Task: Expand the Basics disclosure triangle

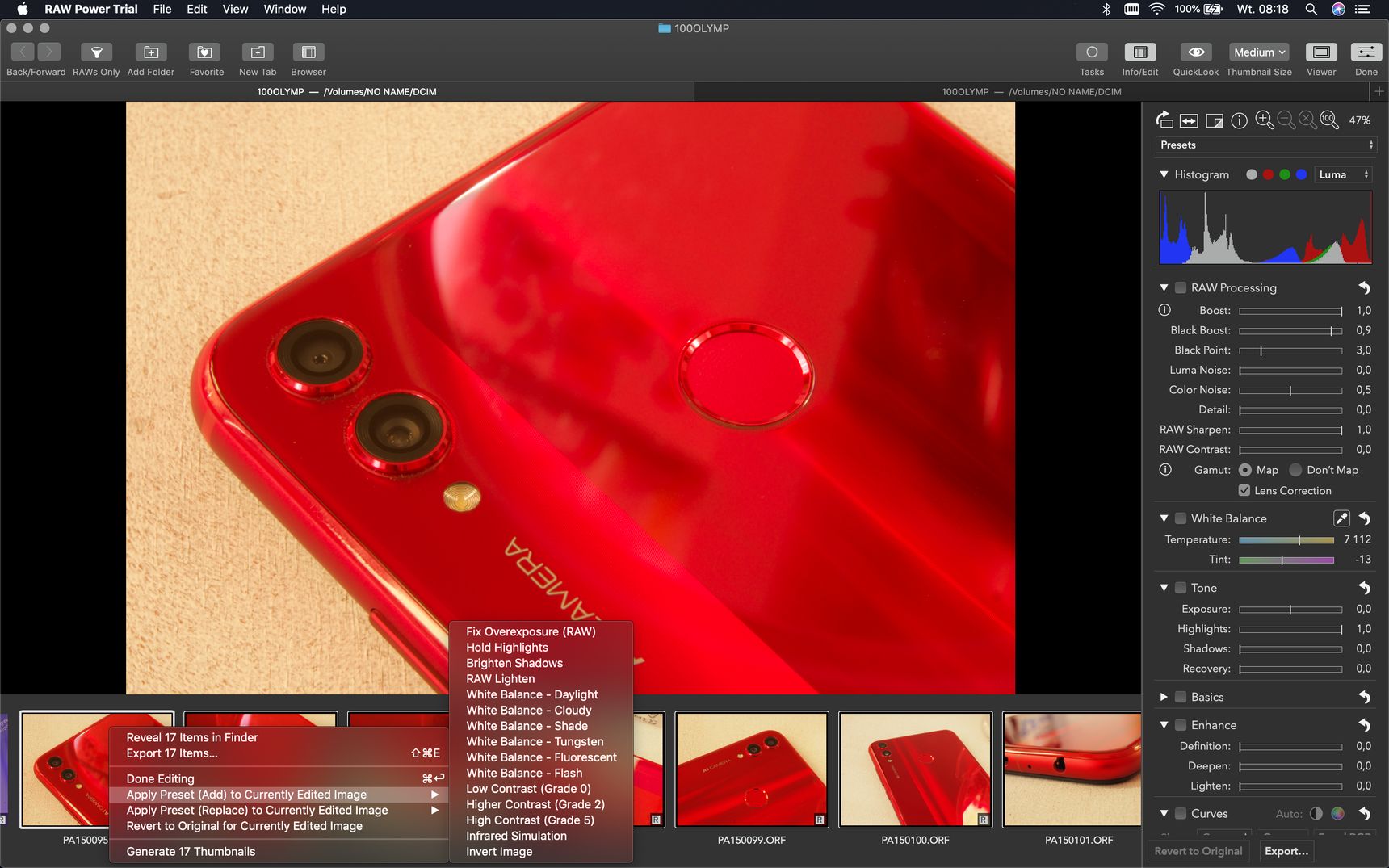Action: (x=1164, y=697)
